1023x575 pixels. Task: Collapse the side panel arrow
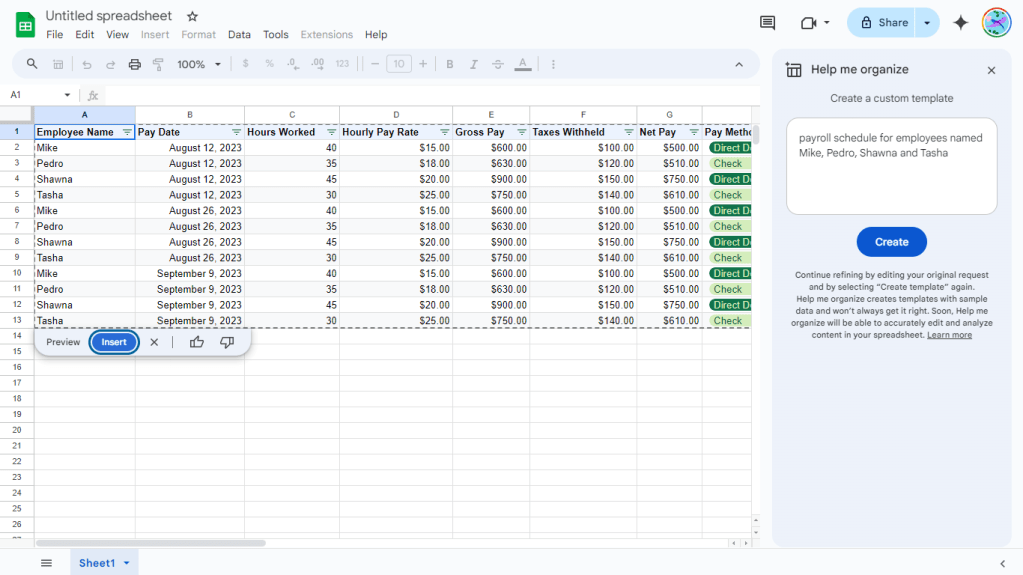pos(1003,563)
